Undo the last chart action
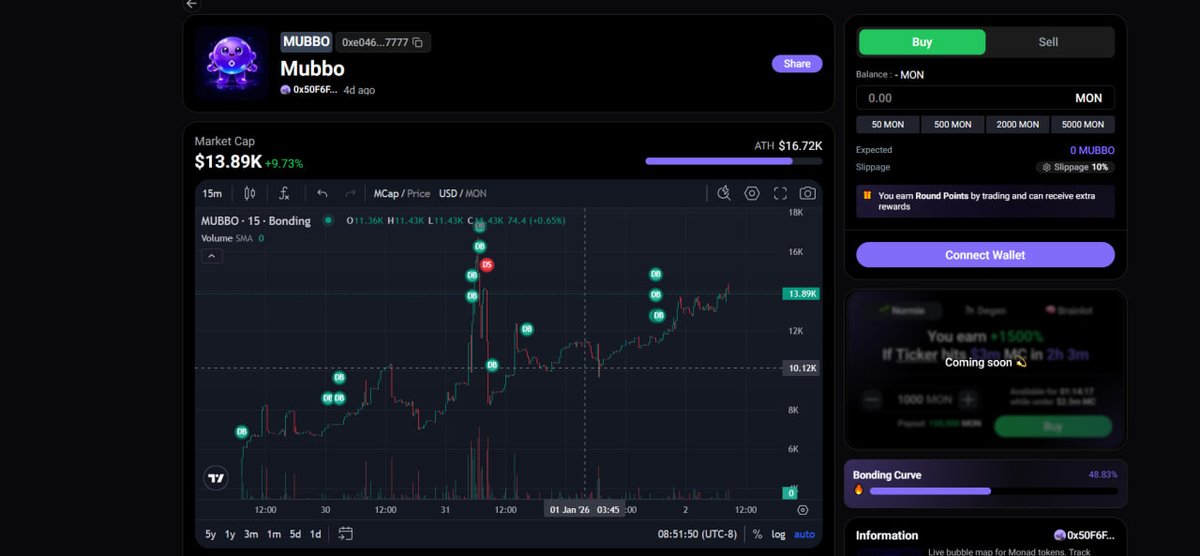The height and width of the screenshot is (556, 1200). pyautogui.click(x=322, y=193)
